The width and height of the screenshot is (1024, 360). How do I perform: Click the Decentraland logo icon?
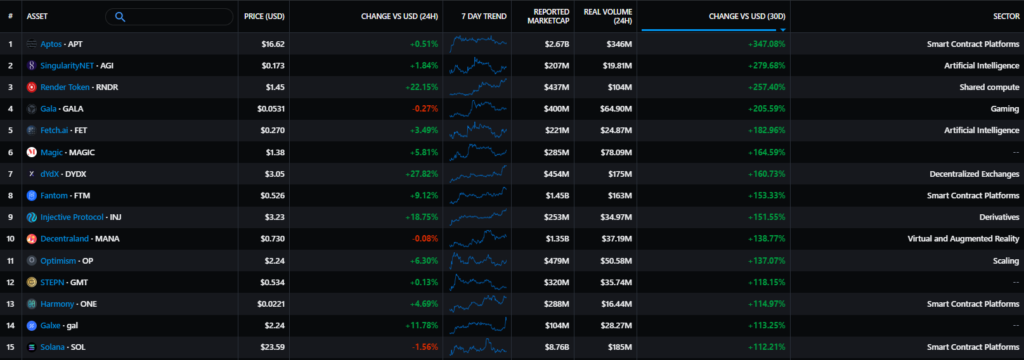click(31, 238)
